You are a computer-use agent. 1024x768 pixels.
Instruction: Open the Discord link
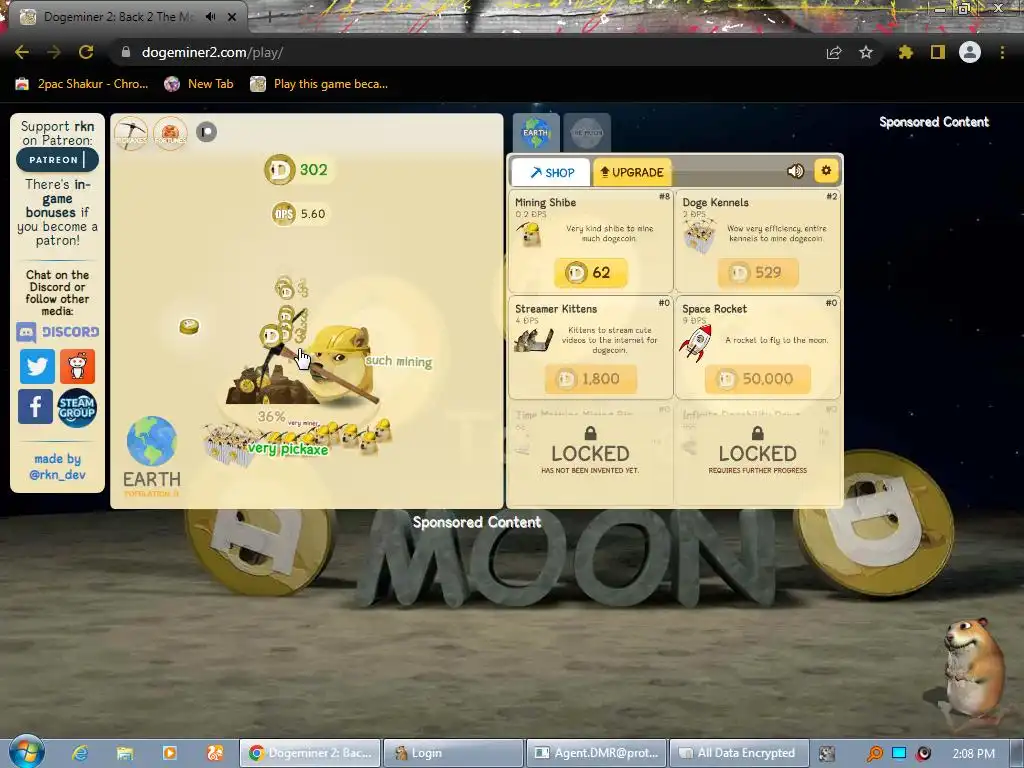pos(57,332)
